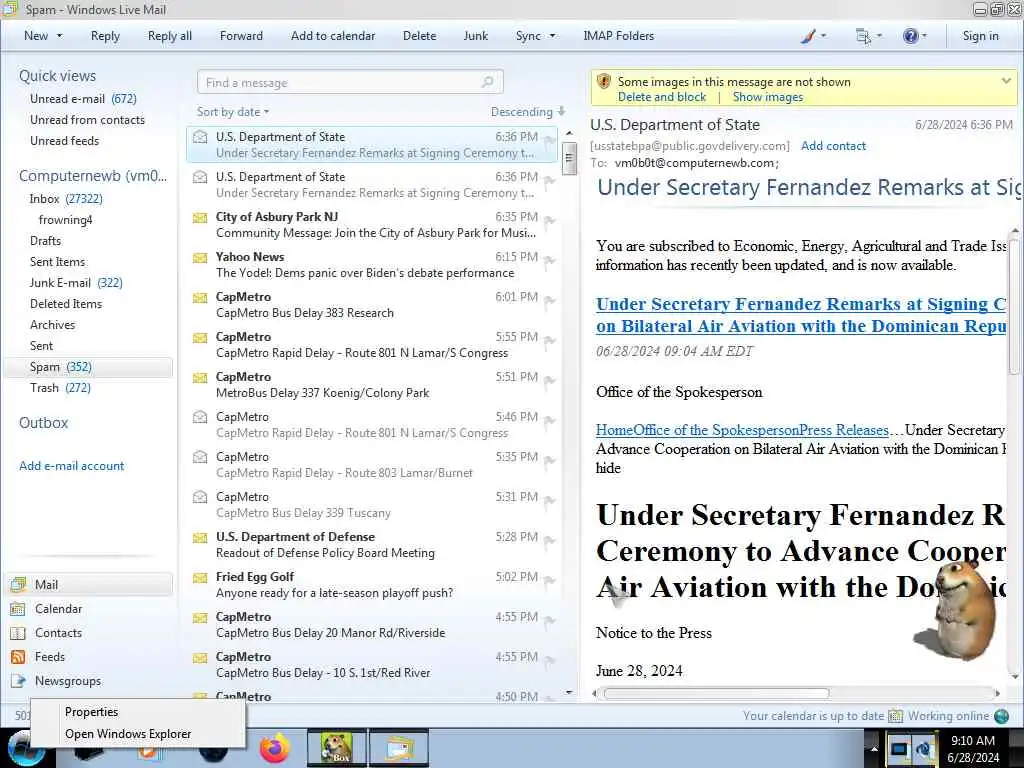The width and height of the screenshot is (1024, 768).
Task: Toggle flag on Yahoo News message
Action: click(550, 261)
